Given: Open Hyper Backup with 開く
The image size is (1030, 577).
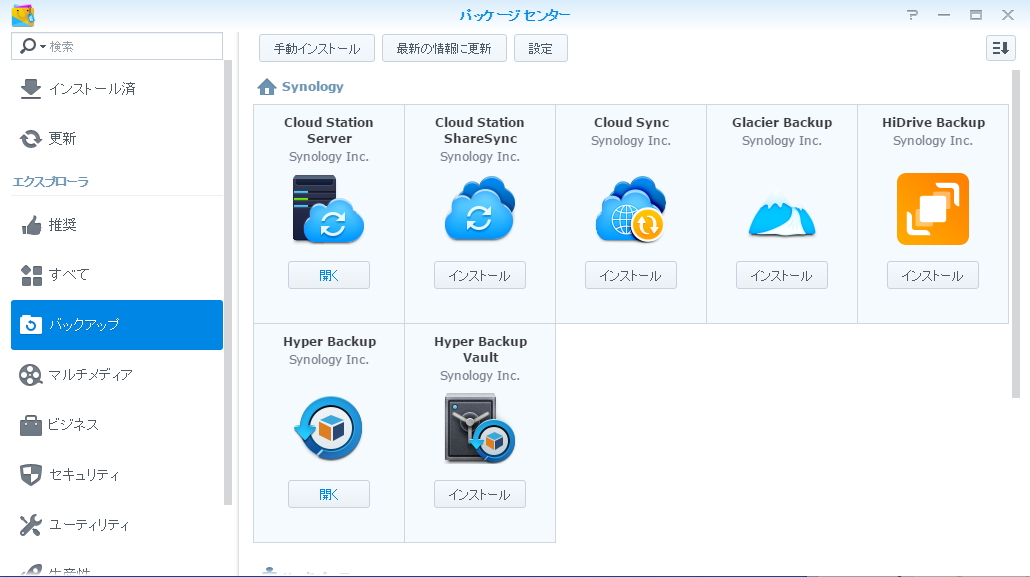Looking at the screenshot, I should click(328, 494).
